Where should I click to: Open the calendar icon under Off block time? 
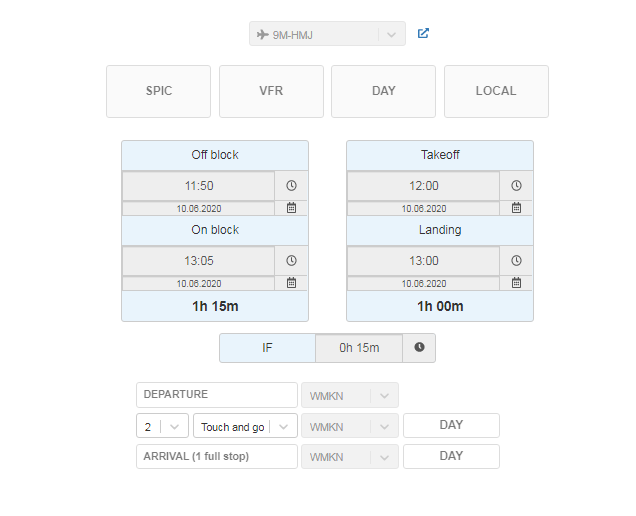[292, 208]
